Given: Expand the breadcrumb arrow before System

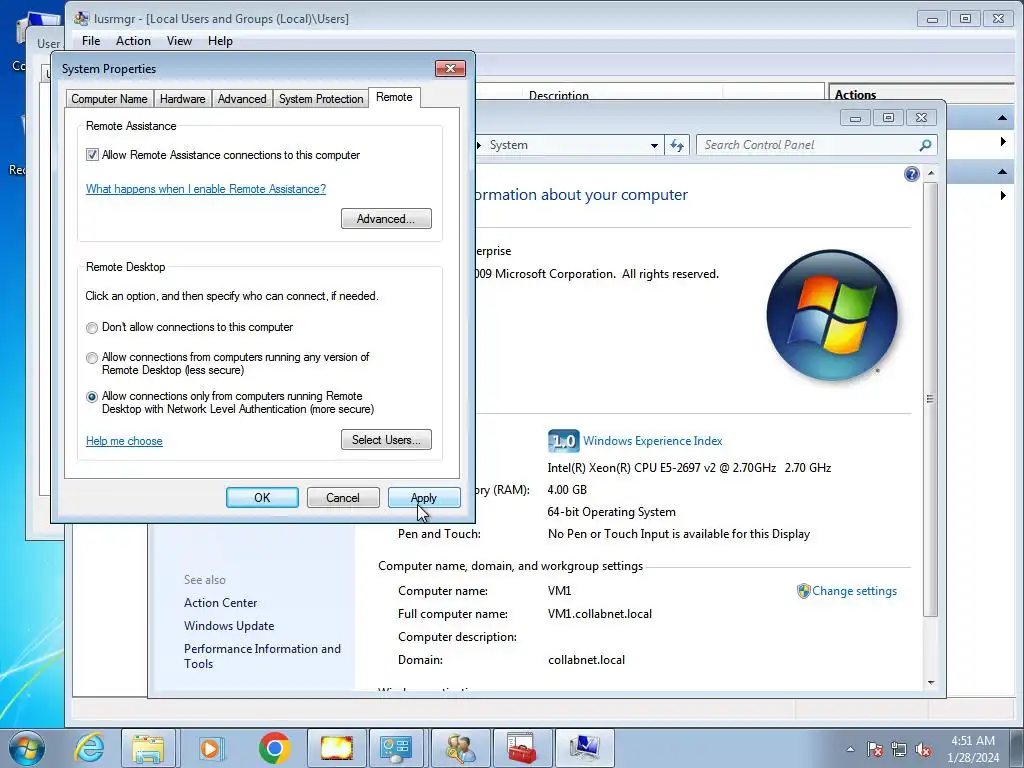Looking at the screenshot, I should coord(479,145).
